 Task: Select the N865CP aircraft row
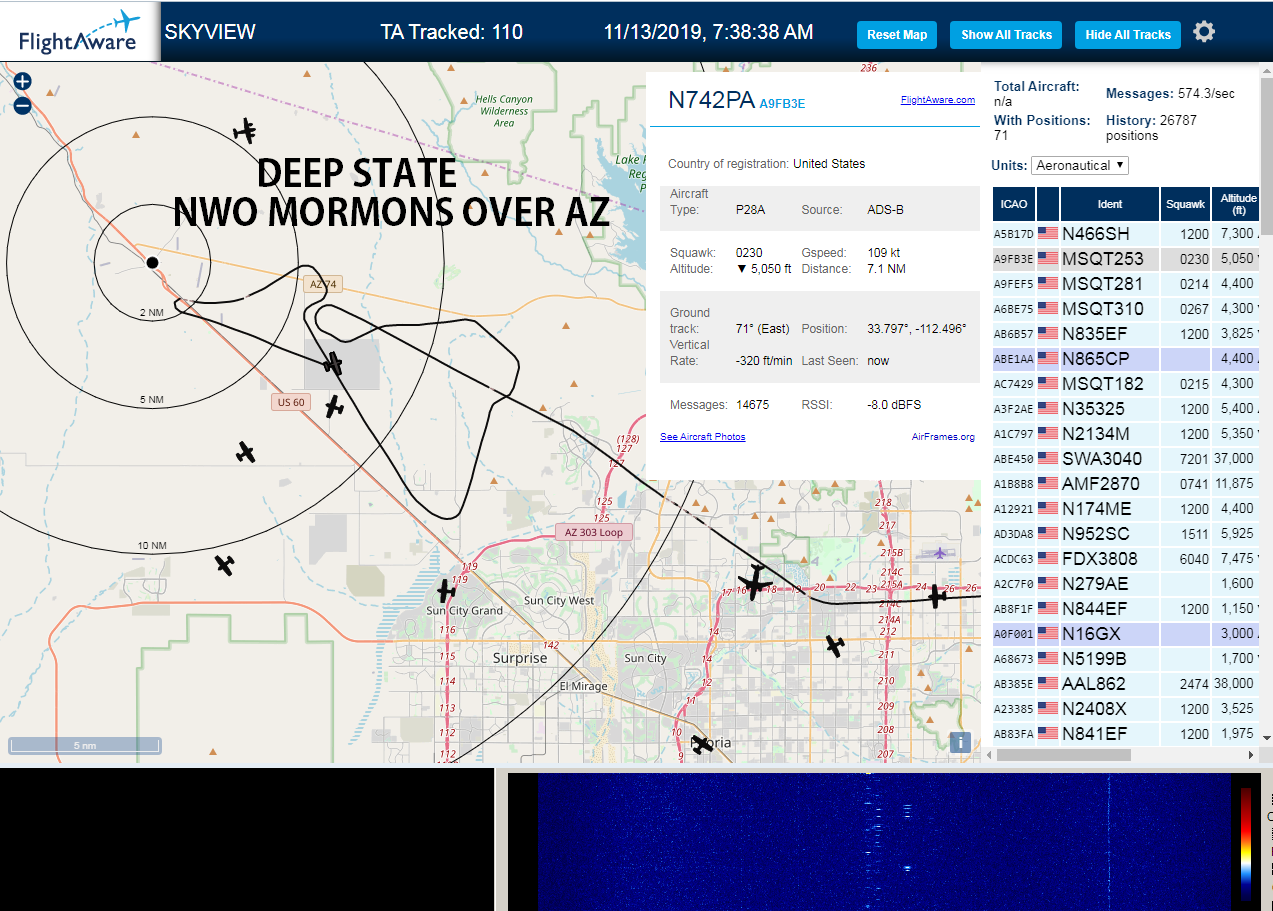pyautogui.click(x=1126, y=358)
